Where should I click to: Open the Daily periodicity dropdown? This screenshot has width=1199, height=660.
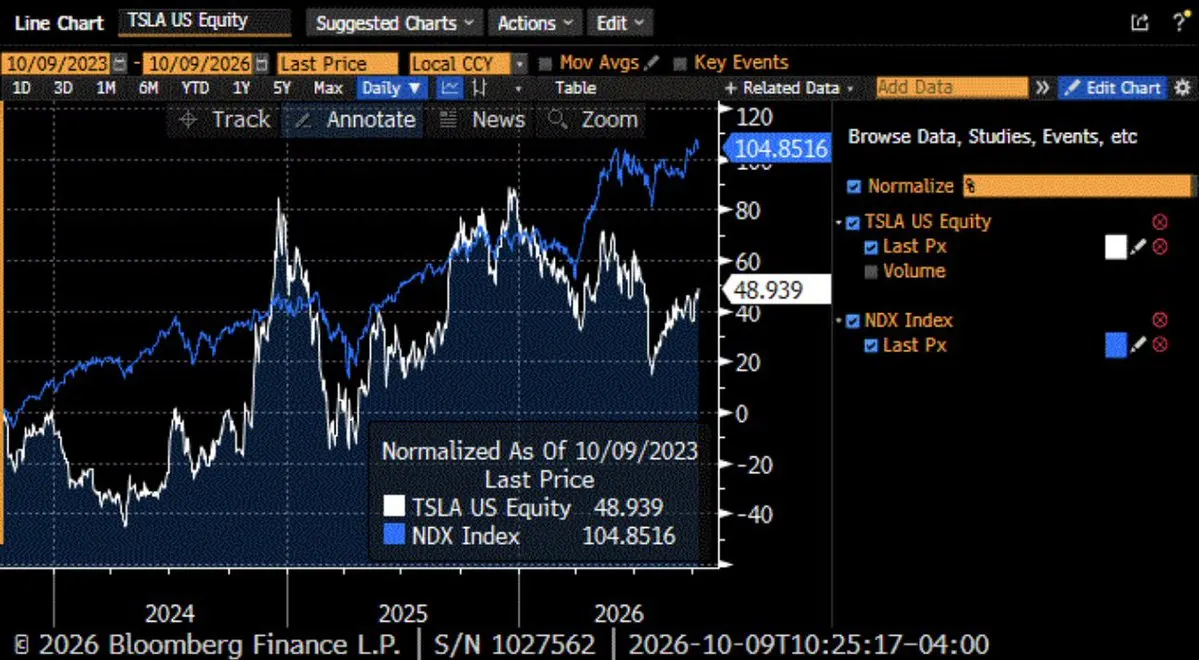392,88
